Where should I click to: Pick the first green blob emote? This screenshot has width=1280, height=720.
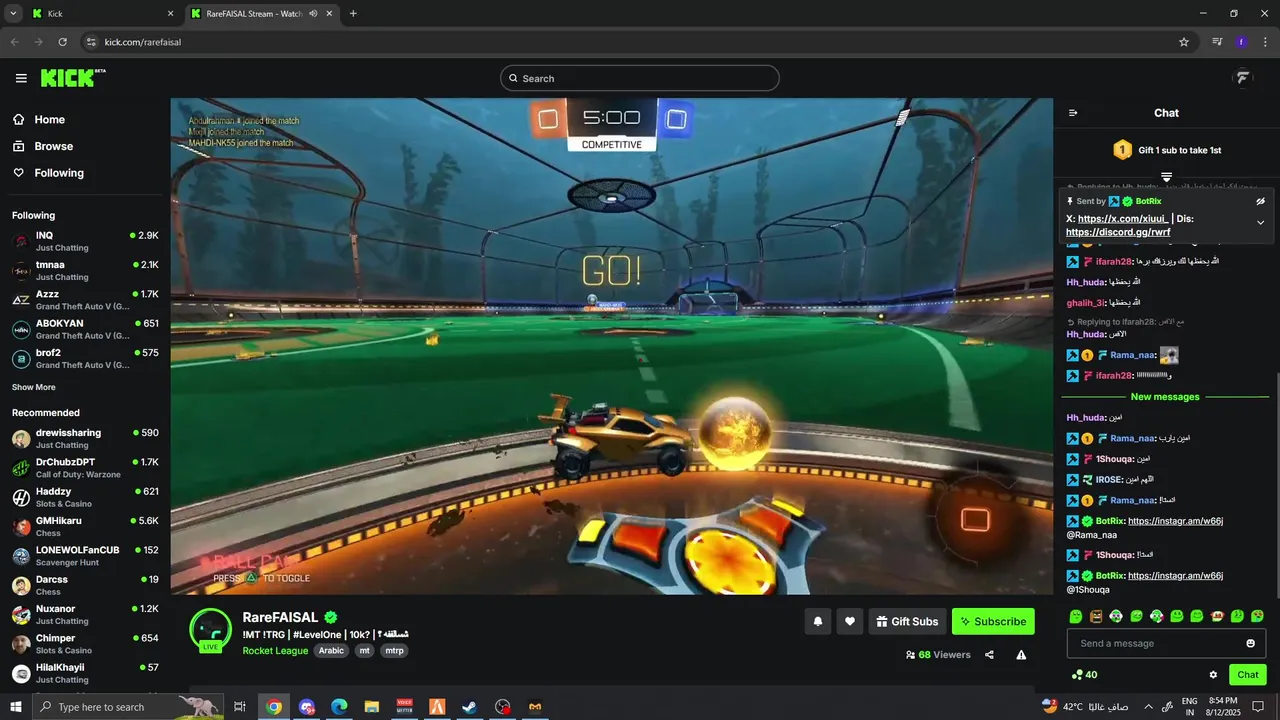click(x=1076, y=616)
